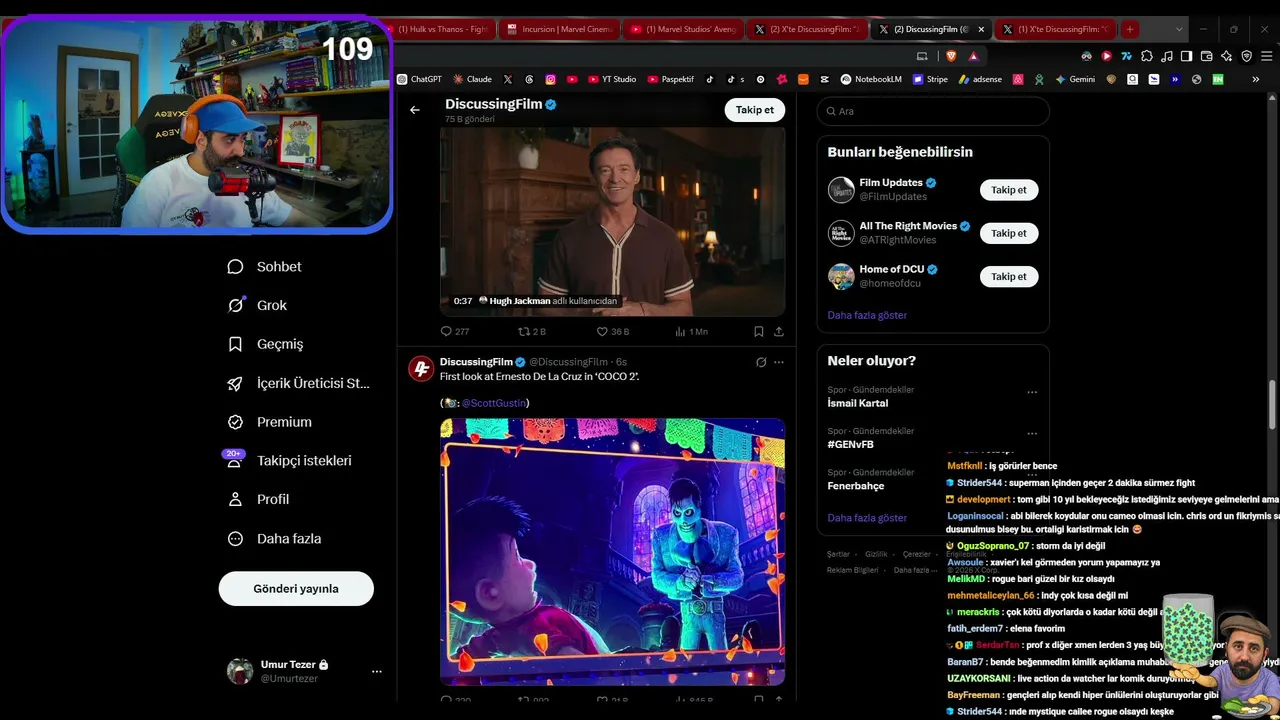Image resolution: width=1280 pixels, height=720 pixels.
Task: Show more trends under Neler oluyor
Action: pyautogui.click(x=867, y=518)
